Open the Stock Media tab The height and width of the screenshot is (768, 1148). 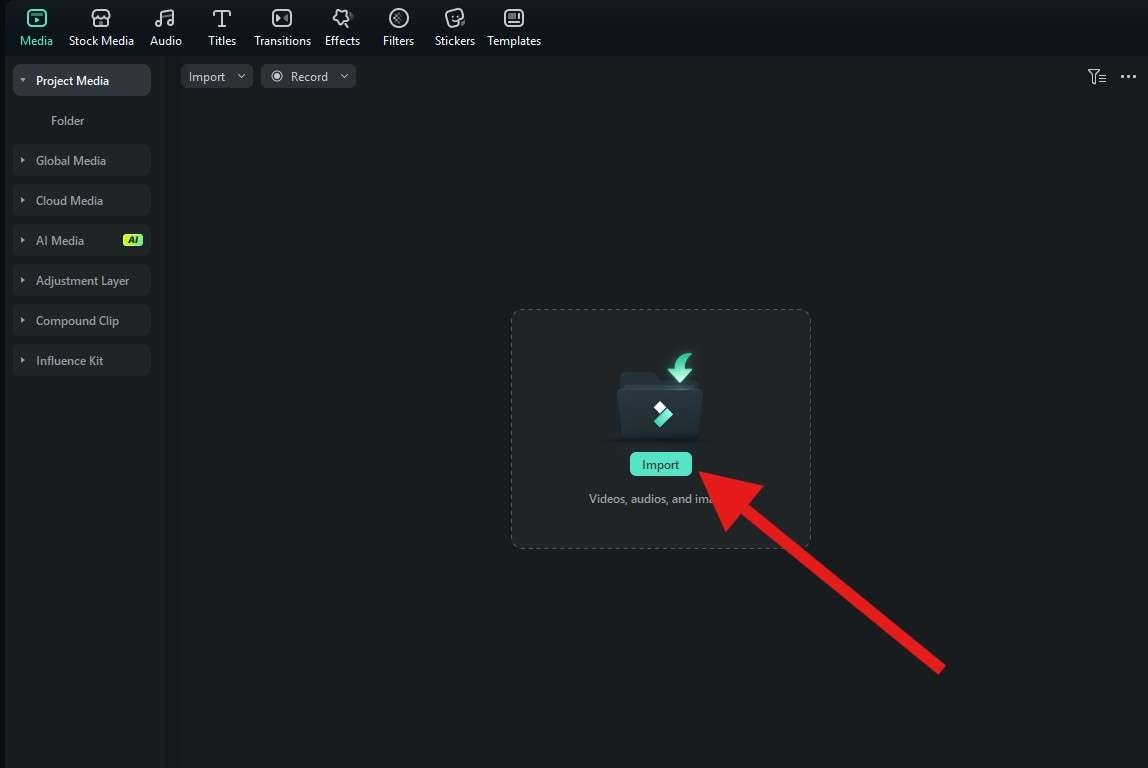pyautogui.click(x=101, y=28)
